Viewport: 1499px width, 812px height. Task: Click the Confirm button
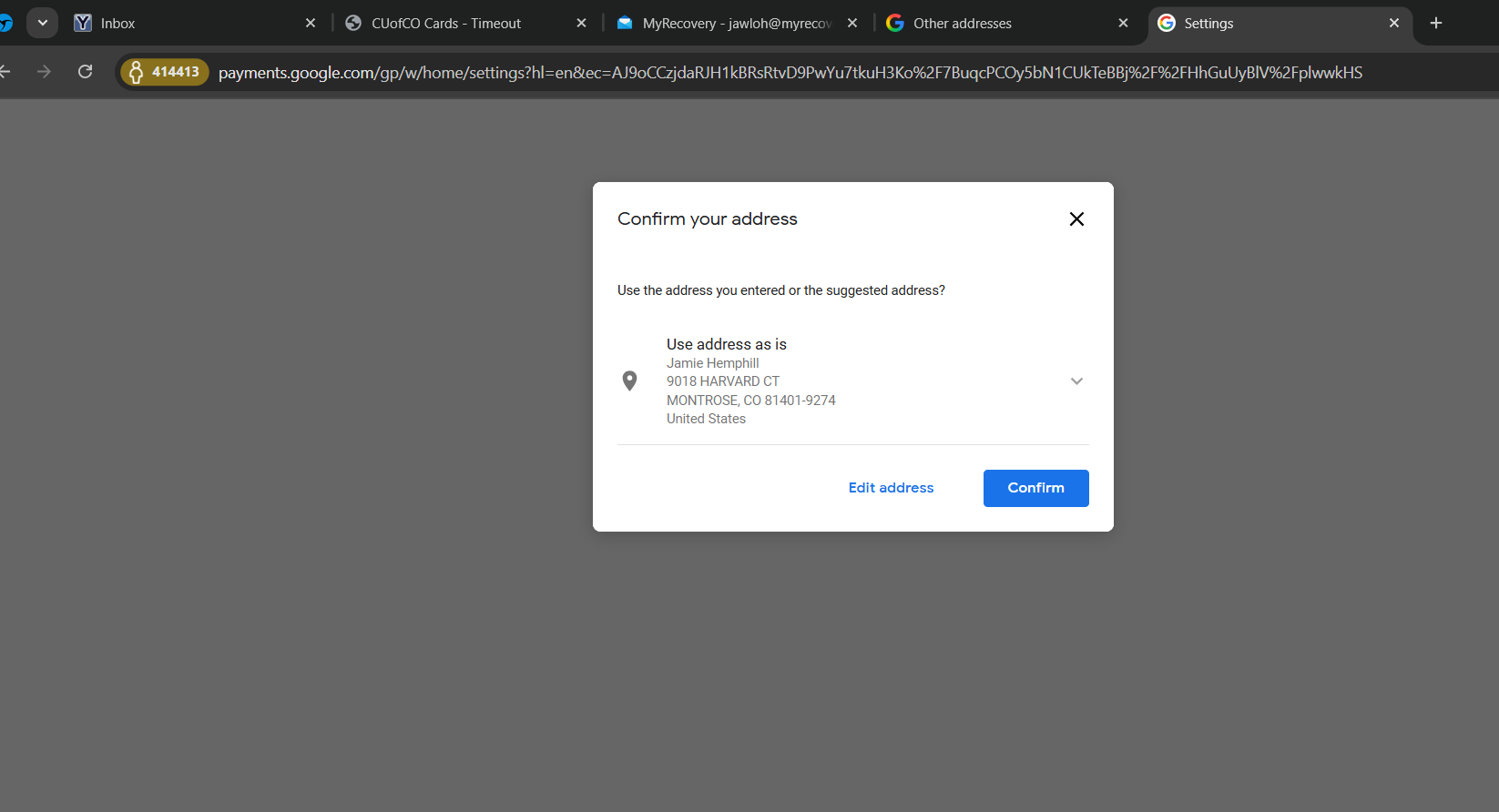coord(1035,488)
